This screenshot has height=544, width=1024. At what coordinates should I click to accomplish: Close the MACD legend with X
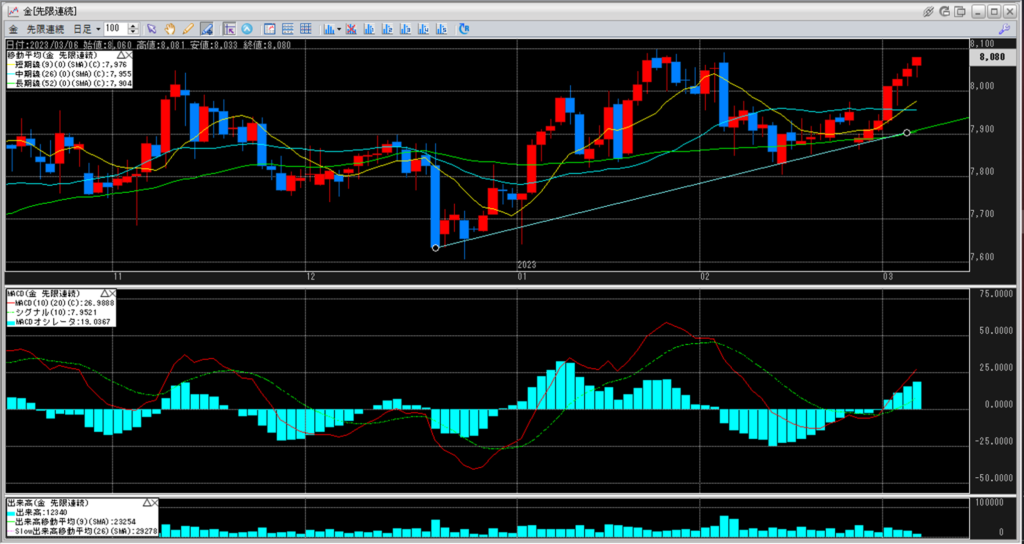click(x=112, y=293)
